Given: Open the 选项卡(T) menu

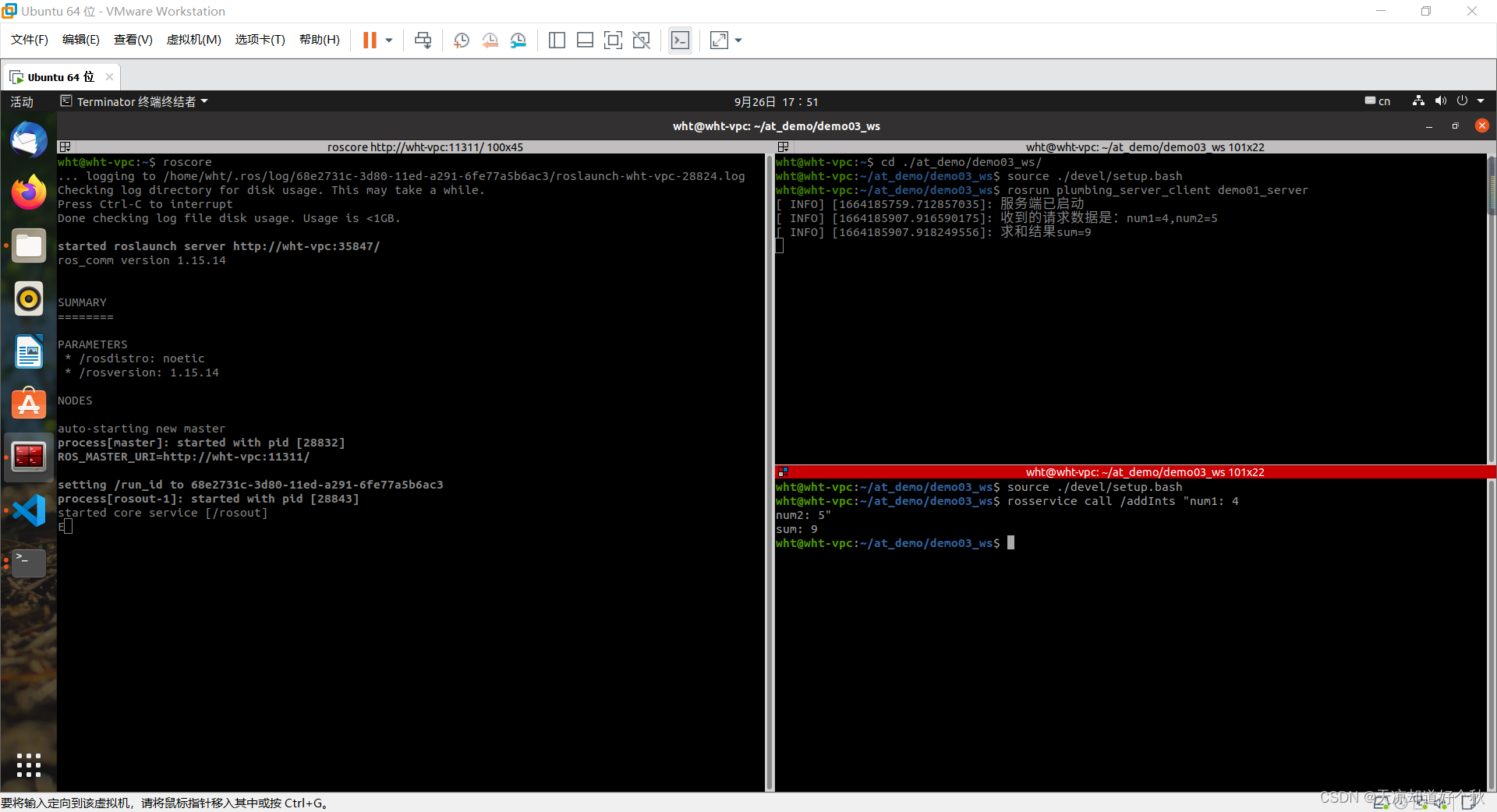Looking at the screenshot, I should (x=260, y=40).
